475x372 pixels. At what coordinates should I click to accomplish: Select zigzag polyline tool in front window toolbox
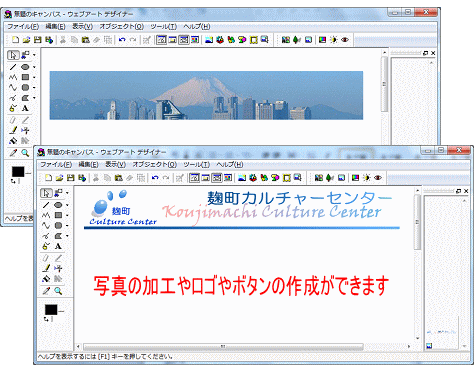click(x=46, y=215)
